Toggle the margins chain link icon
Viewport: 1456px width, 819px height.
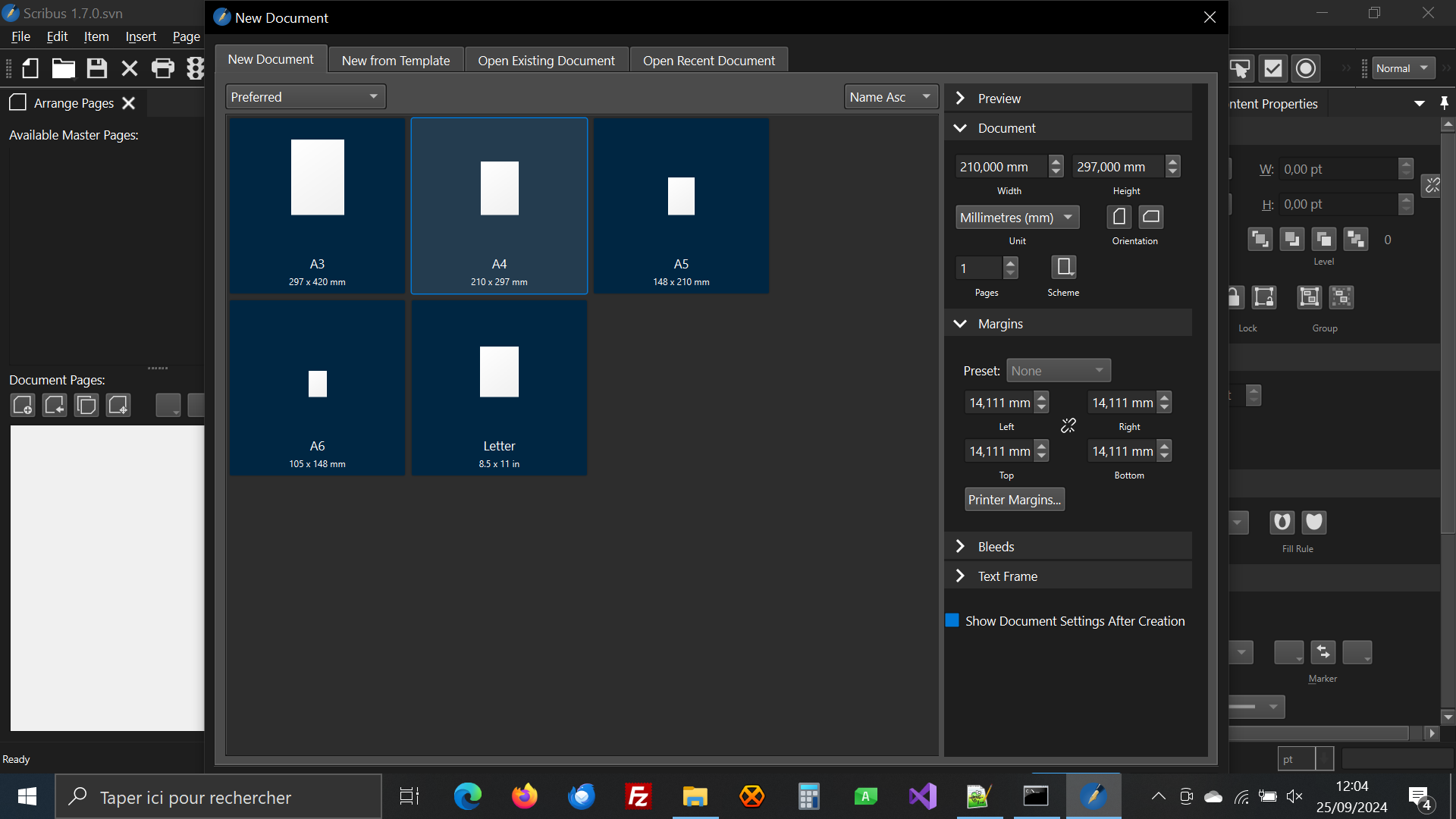[1068, 426]
